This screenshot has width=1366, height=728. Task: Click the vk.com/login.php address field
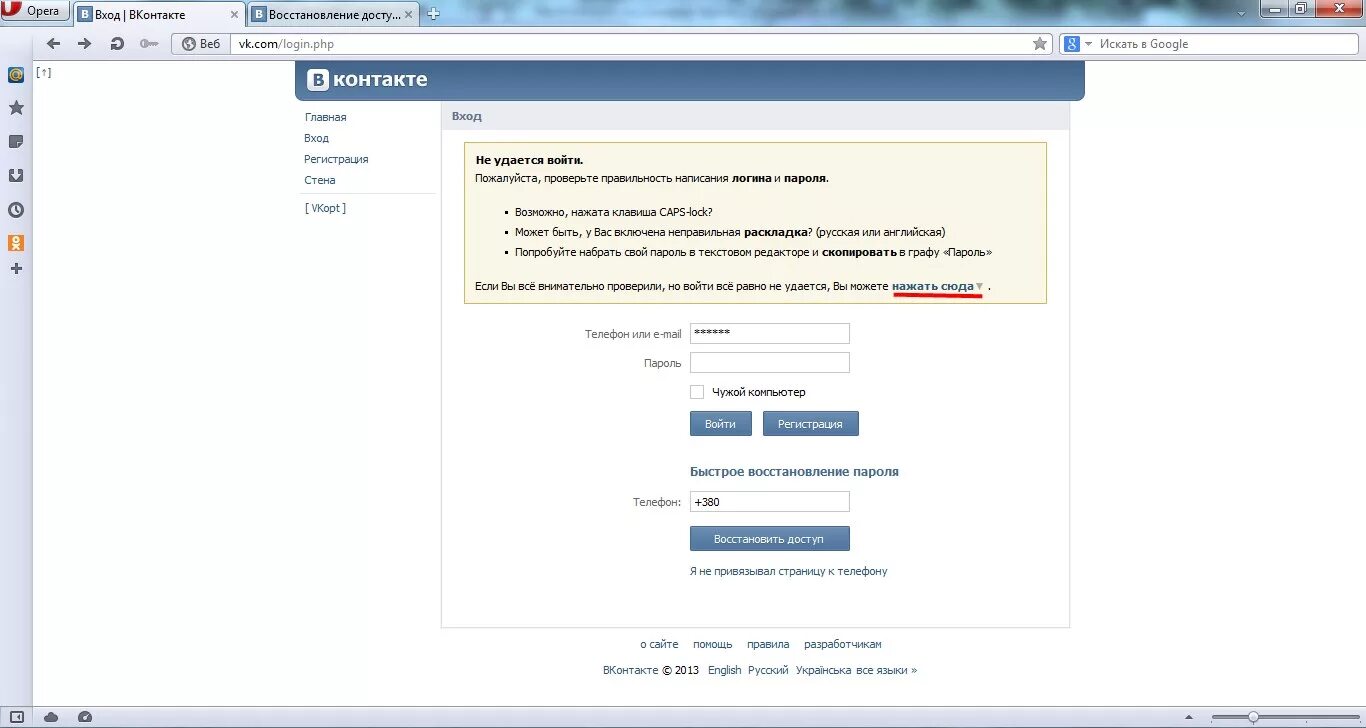coord(630,44)
